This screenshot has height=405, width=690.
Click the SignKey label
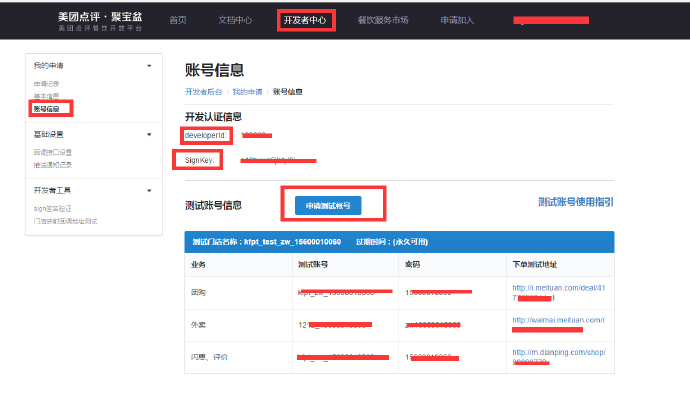tap(199, 160)
